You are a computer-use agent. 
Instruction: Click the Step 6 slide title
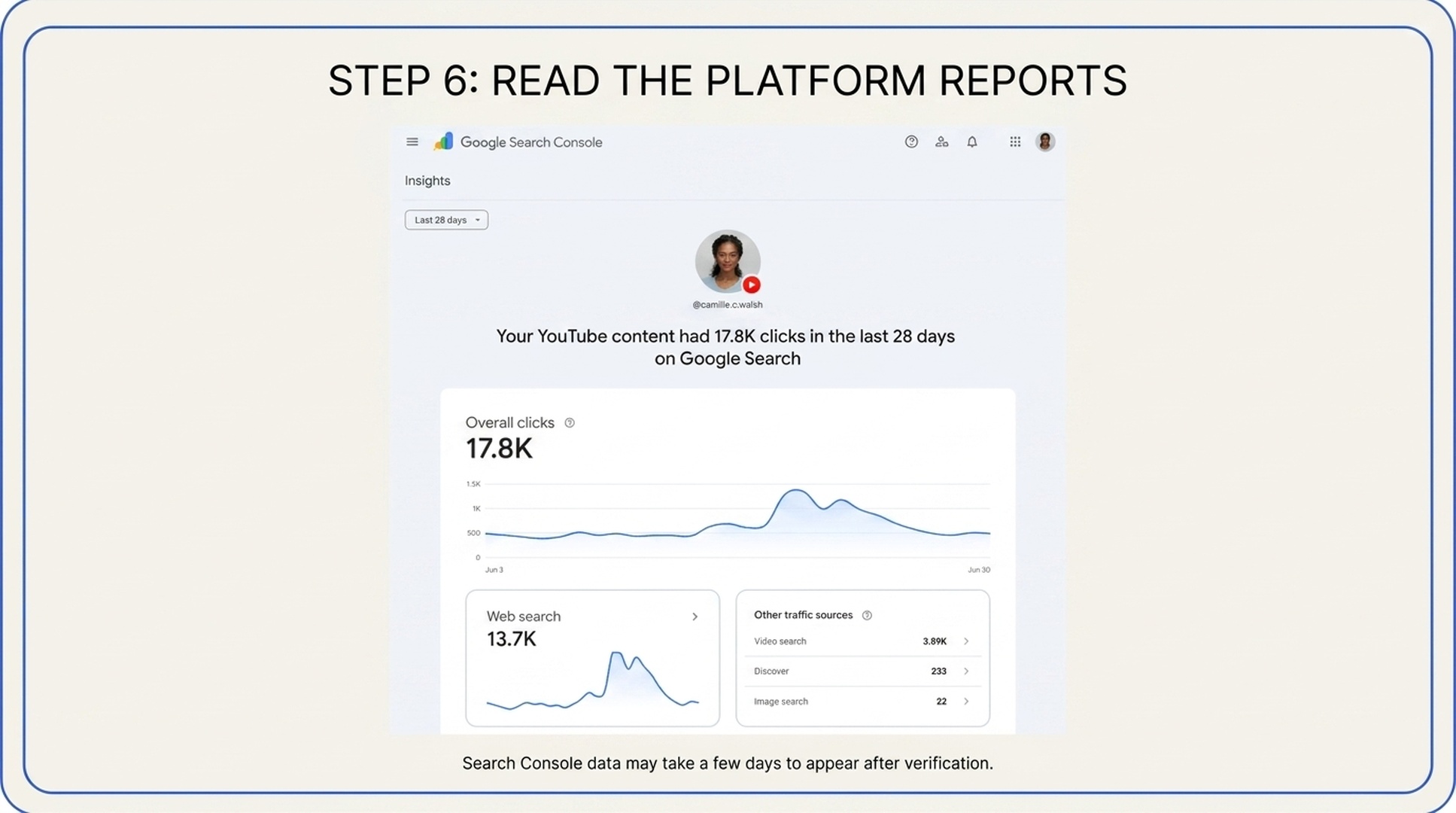[728, 81]
